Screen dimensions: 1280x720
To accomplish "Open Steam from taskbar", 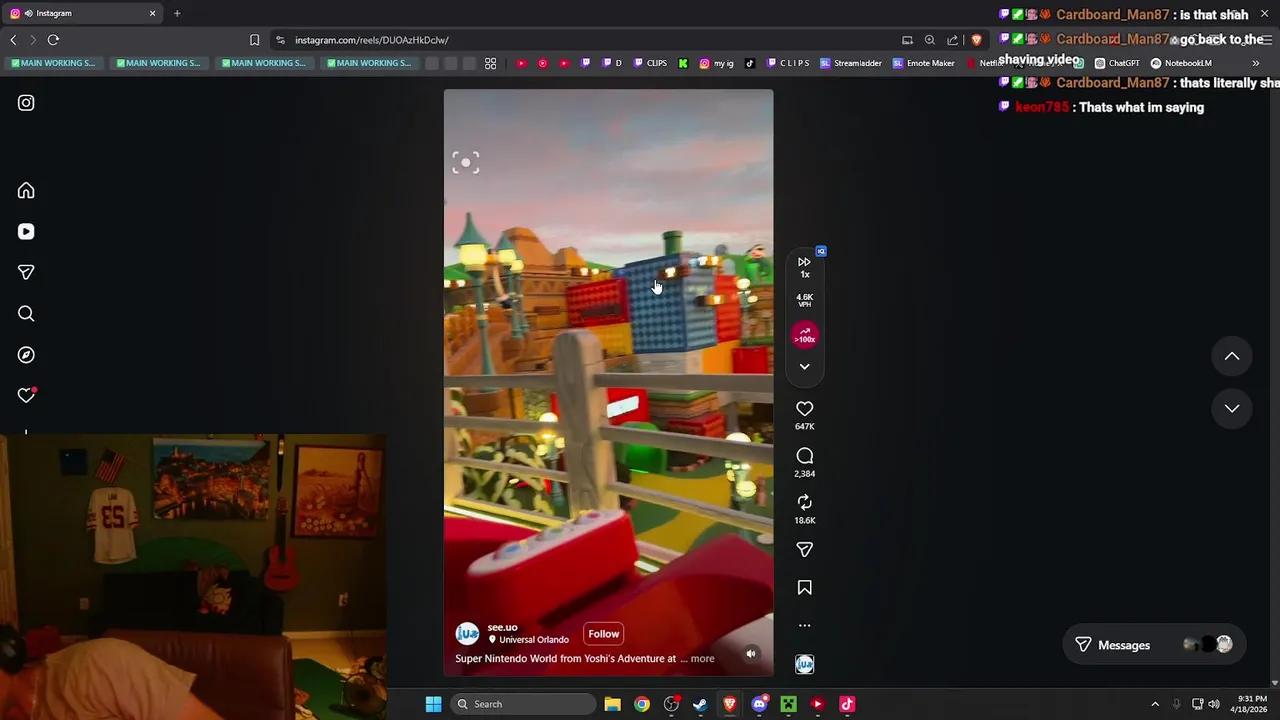I will pos(700,704).
